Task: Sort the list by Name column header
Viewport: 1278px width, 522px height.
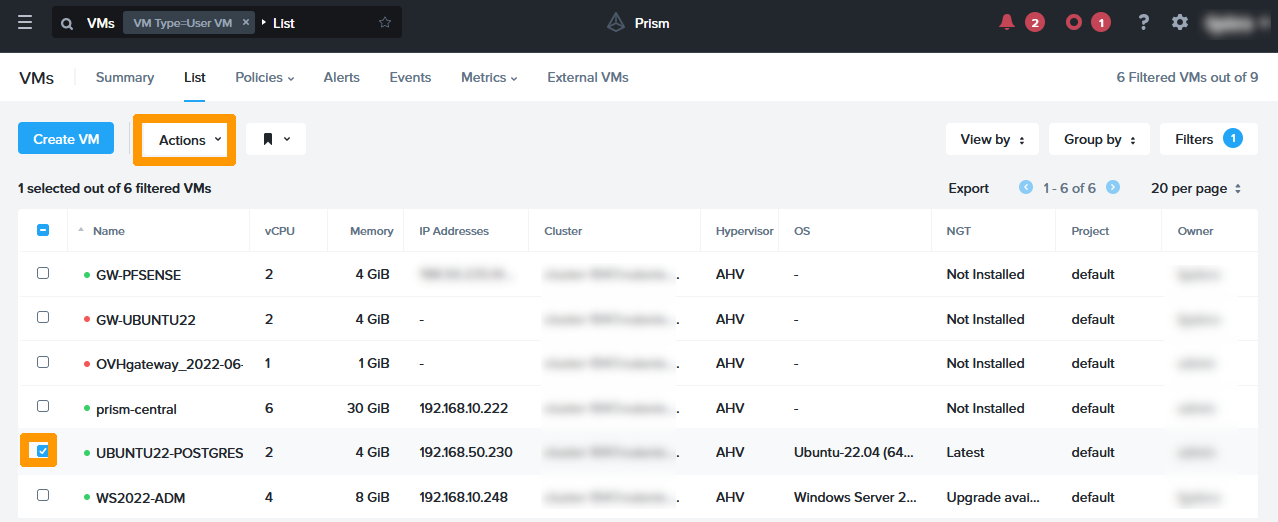Action: point(108,231)
